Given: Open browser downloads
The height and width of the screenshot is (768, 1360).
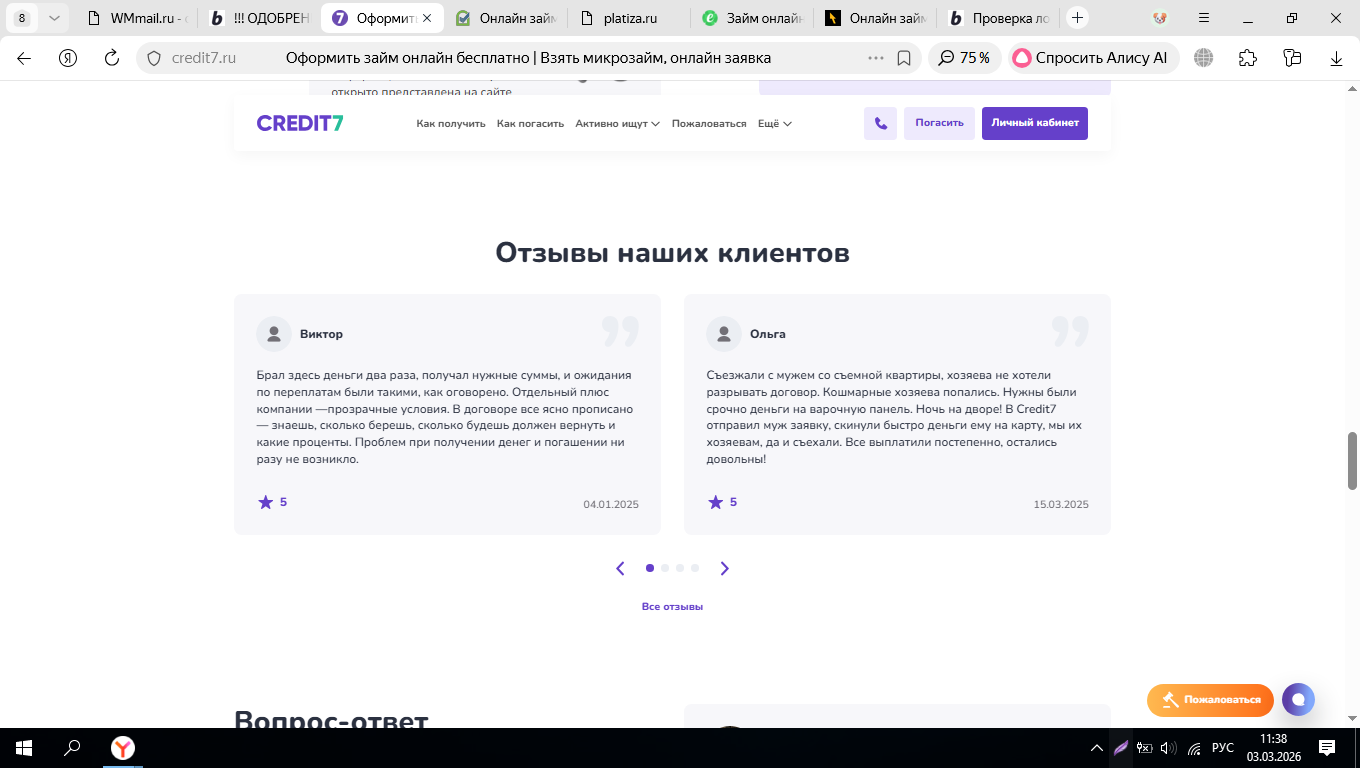Looking at the screenshot, I should point(1336,58).
